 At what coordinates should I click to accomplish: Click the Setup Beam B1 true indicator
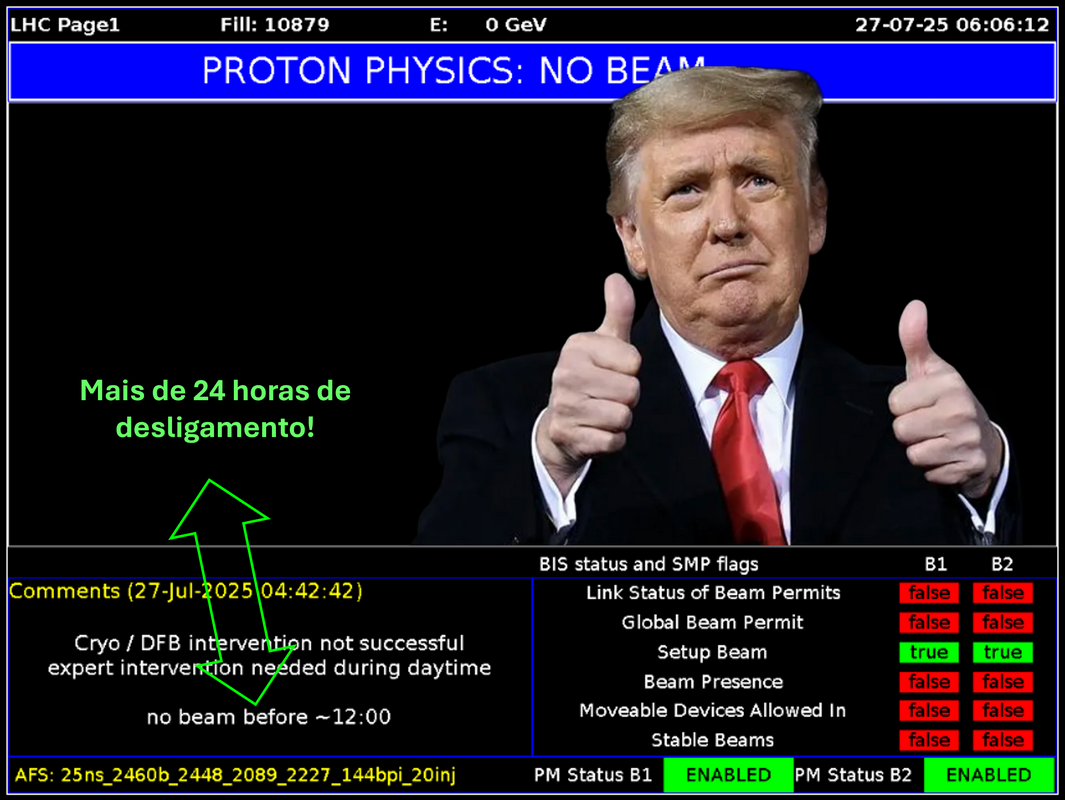point(928,652)
